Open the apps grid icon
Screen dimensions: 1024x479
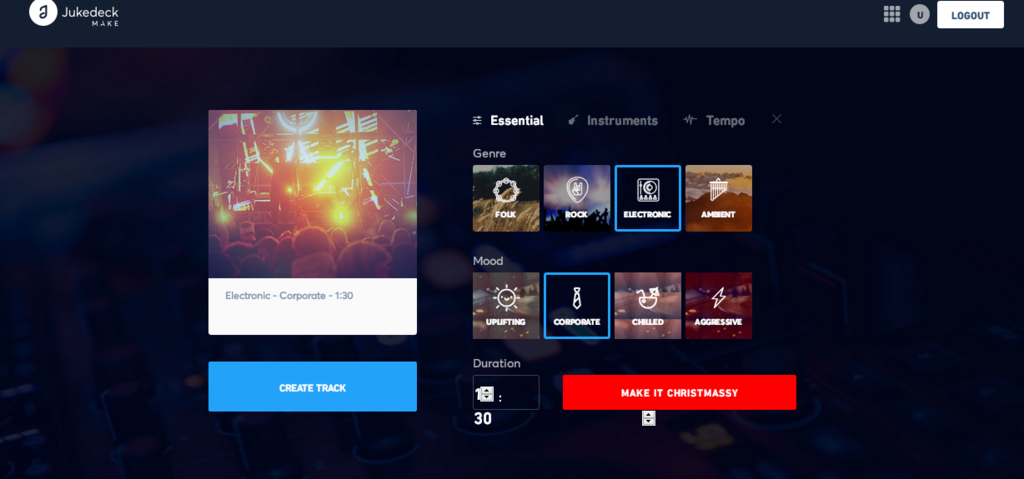pos(891,14)
